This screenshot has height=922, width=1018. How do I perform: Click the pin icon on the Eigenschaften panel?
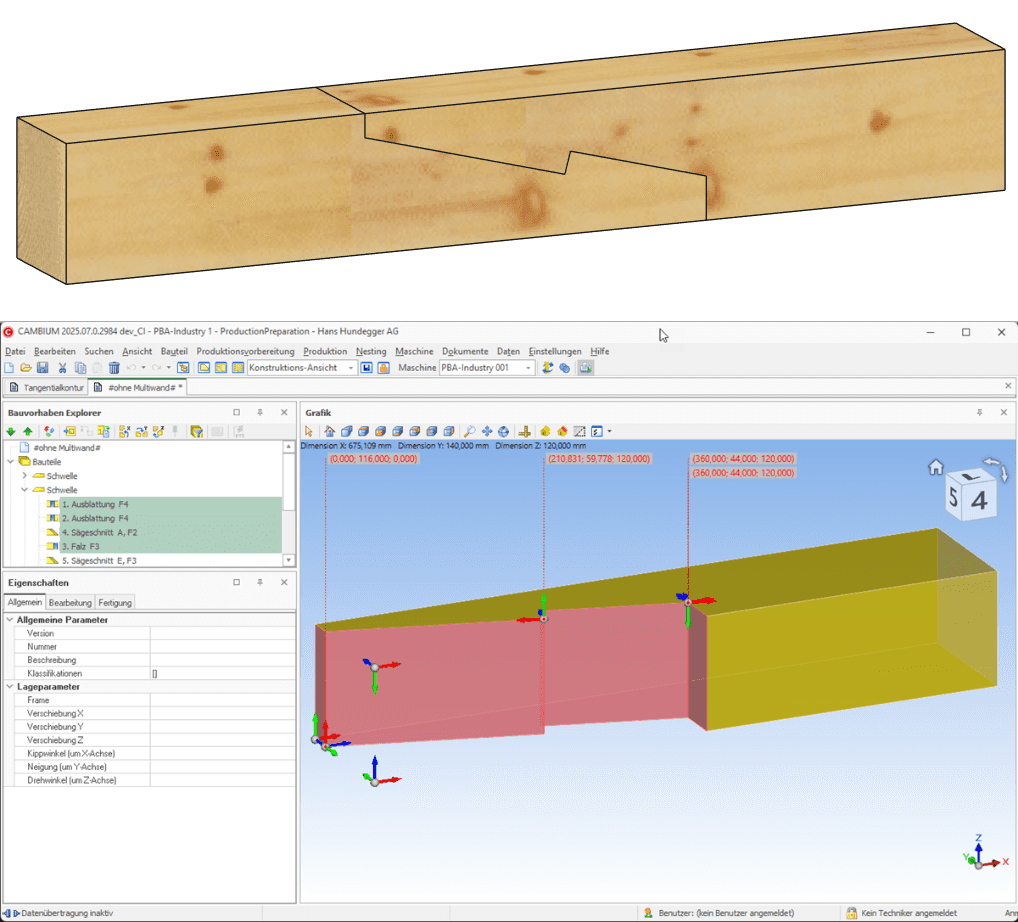(x=259, y=582)
